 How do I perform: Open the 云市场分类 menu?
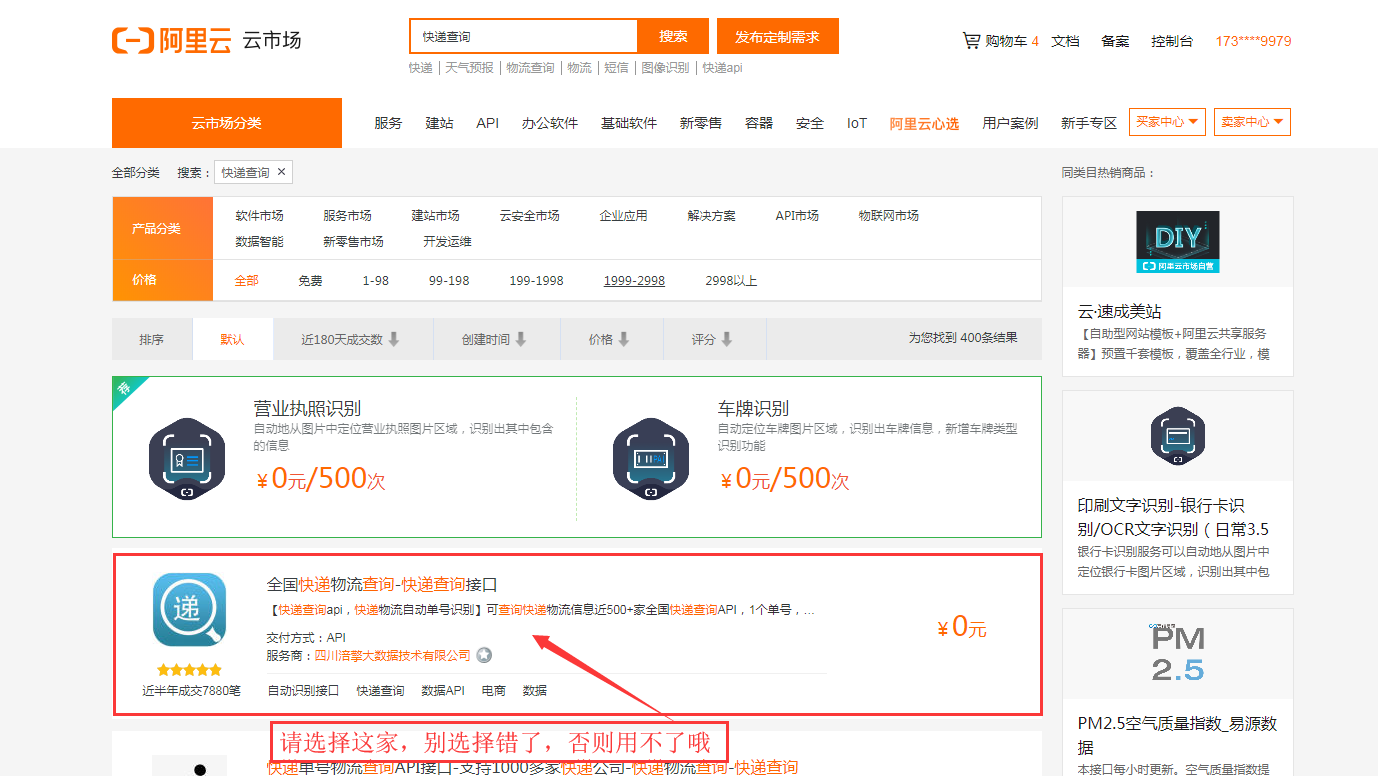tap(227, 123)
